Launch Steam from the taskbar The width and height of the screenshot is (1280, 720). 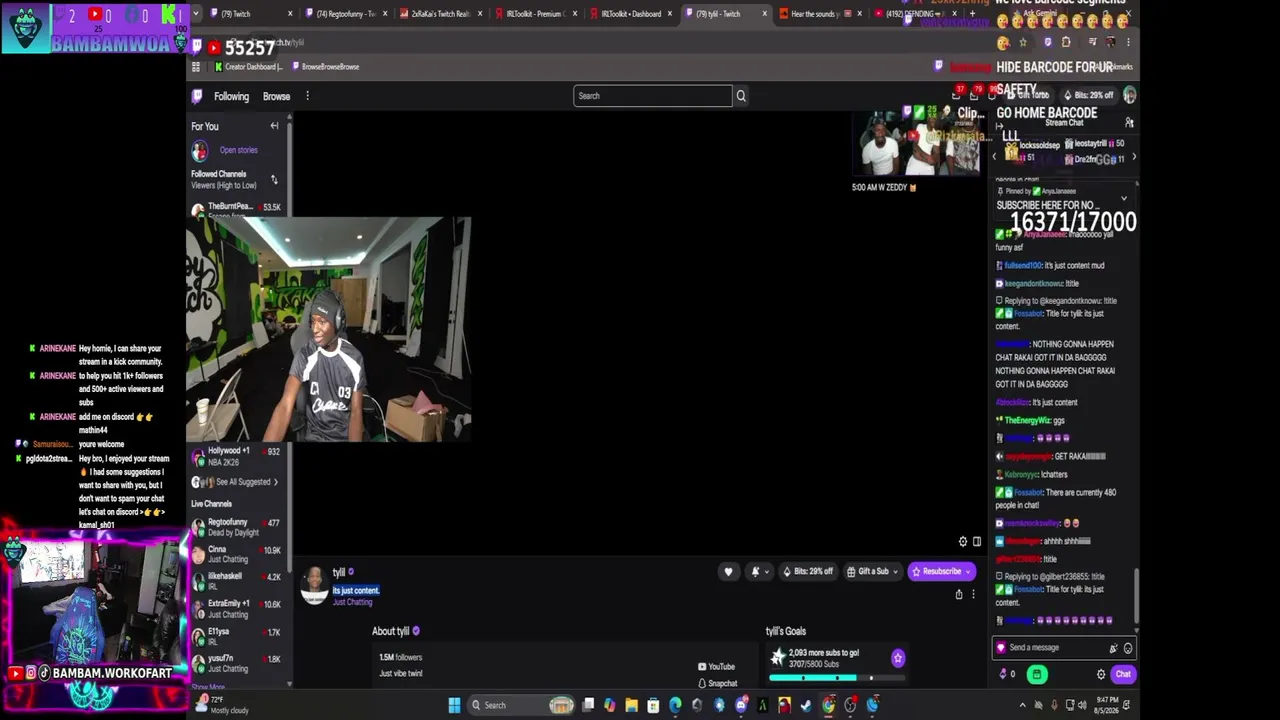tap(806, 705)
